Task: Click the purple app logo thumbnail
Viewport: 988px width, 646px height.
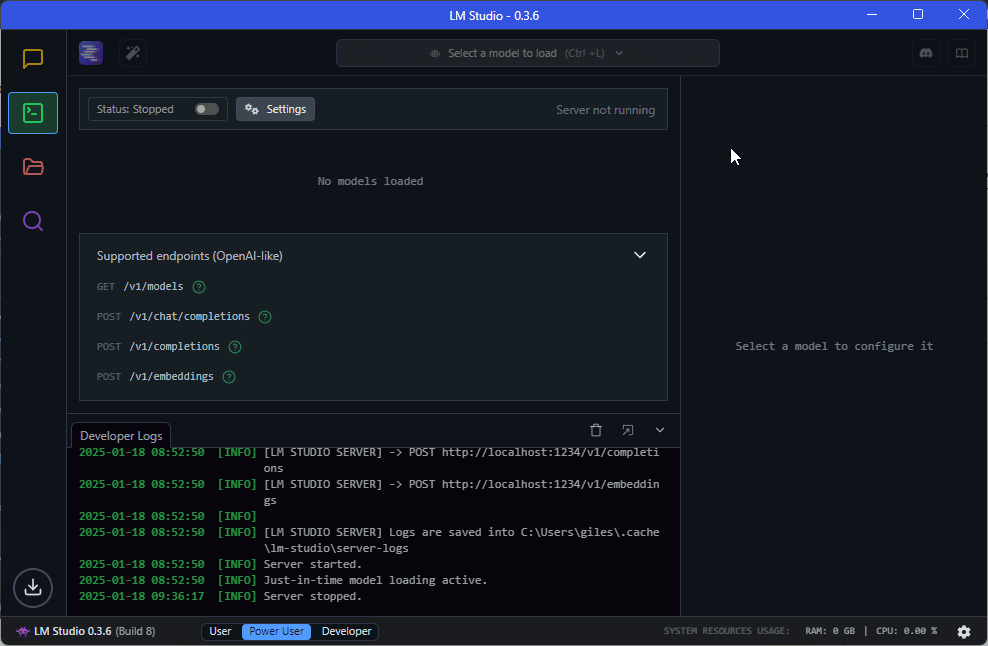Action: 91,53
